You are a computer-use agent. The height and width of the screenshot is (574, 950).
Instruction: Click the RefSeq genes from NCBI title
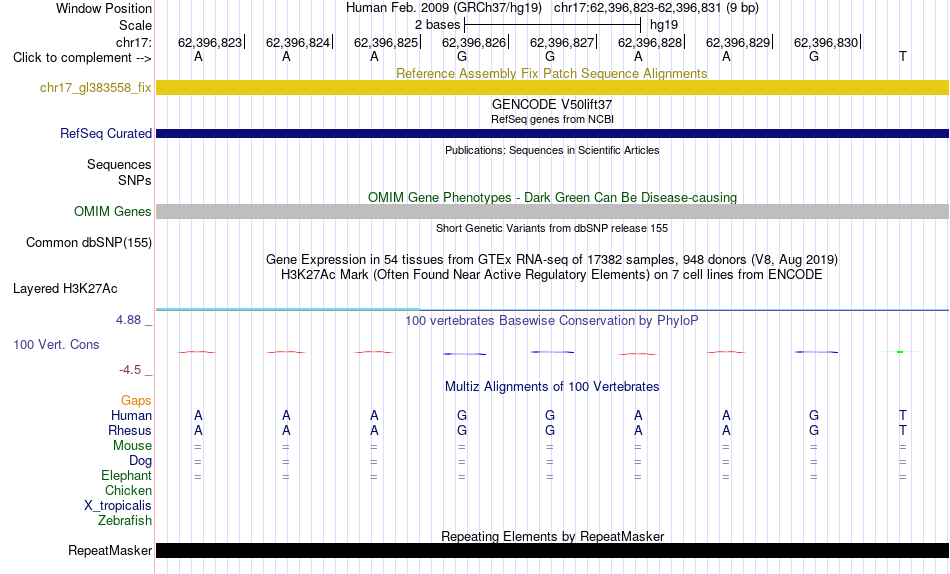552,119
